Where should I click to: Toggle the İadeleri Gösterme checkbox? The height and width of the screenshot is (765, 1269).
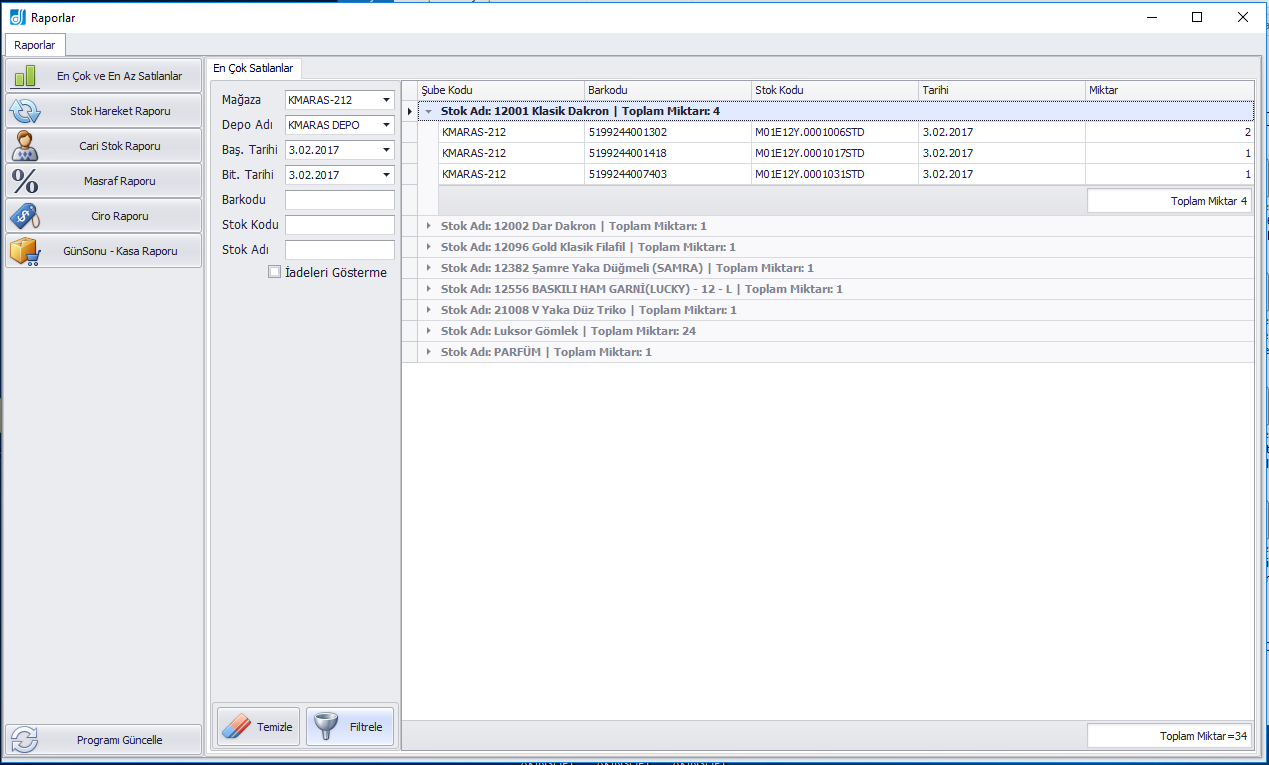click(x=275, y=272)
